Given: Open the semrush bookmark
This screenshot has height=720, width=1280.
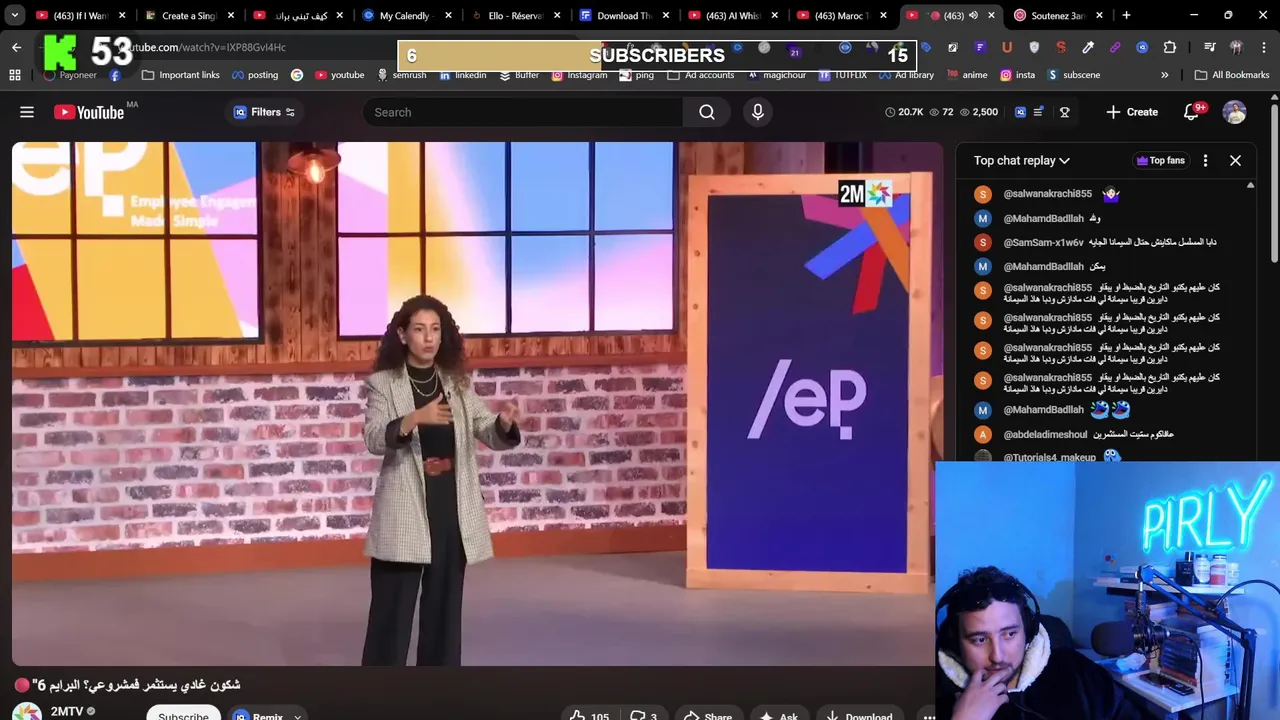Looking at the screenshot, I should pyautogui.click(x=401, y=75).
